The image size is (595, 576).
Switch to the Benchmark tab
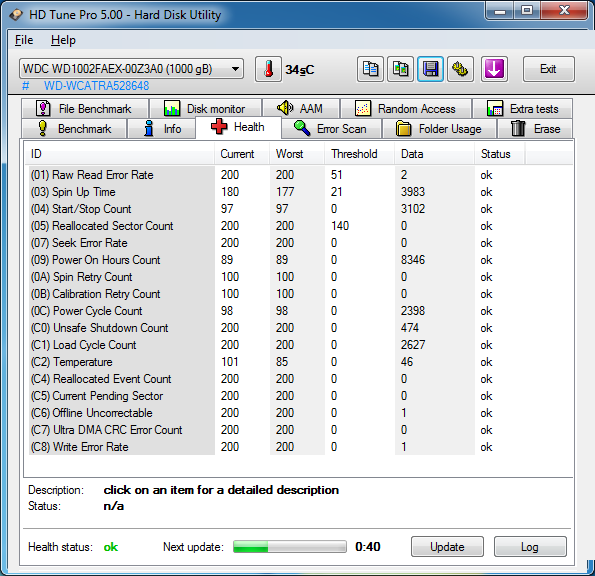tap(74, 129)
